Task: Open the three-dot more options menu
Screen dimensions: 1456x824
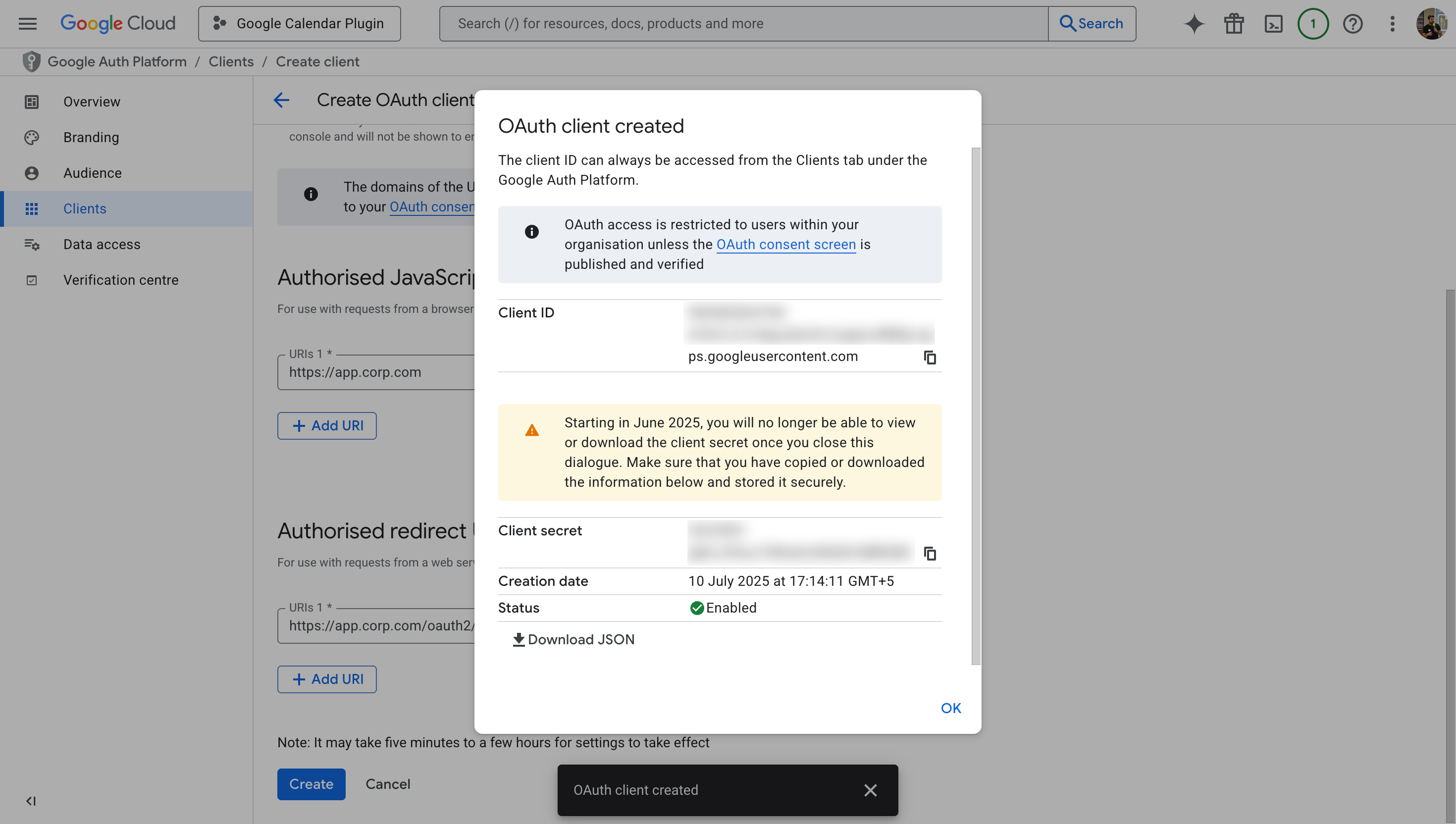Action: [x=1392, y=24]
